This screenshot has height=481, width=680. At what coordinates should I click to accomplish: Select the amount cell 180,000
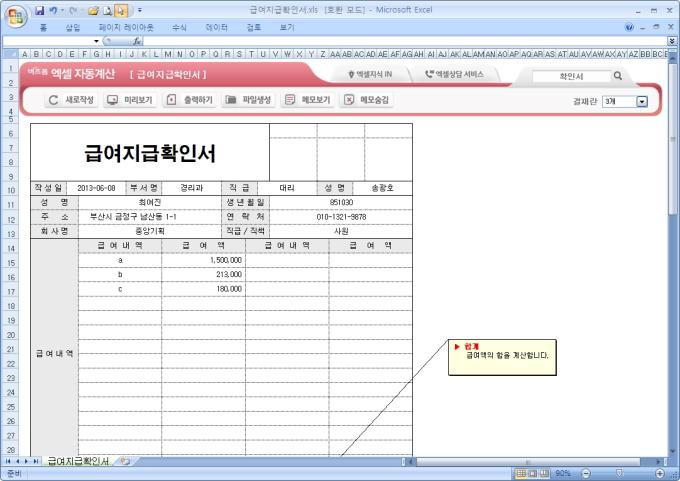click(203, 289)
